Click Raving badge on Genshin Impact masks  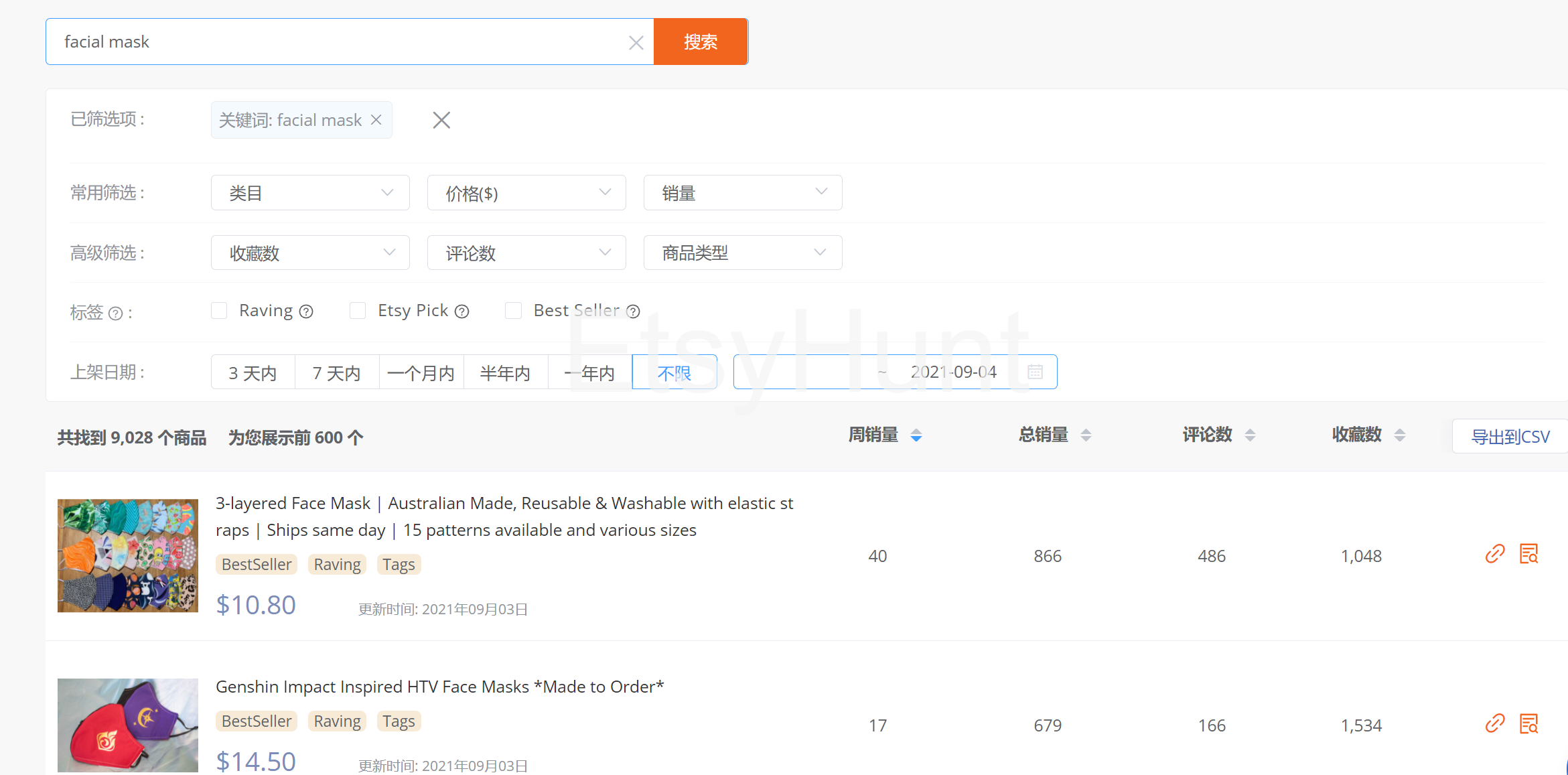pos(337,721)
